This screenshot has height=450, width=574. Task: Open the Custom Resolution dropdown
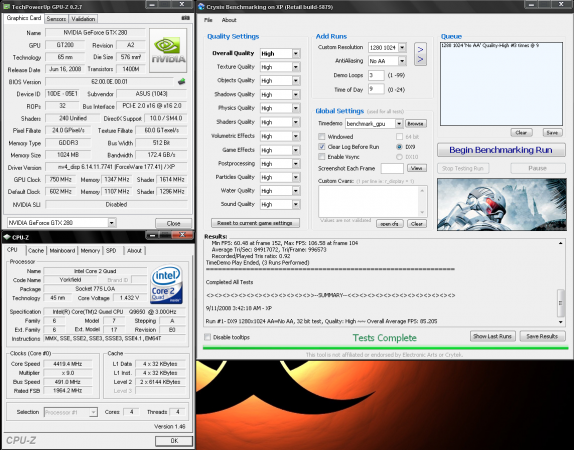click(x=402, y=48)
